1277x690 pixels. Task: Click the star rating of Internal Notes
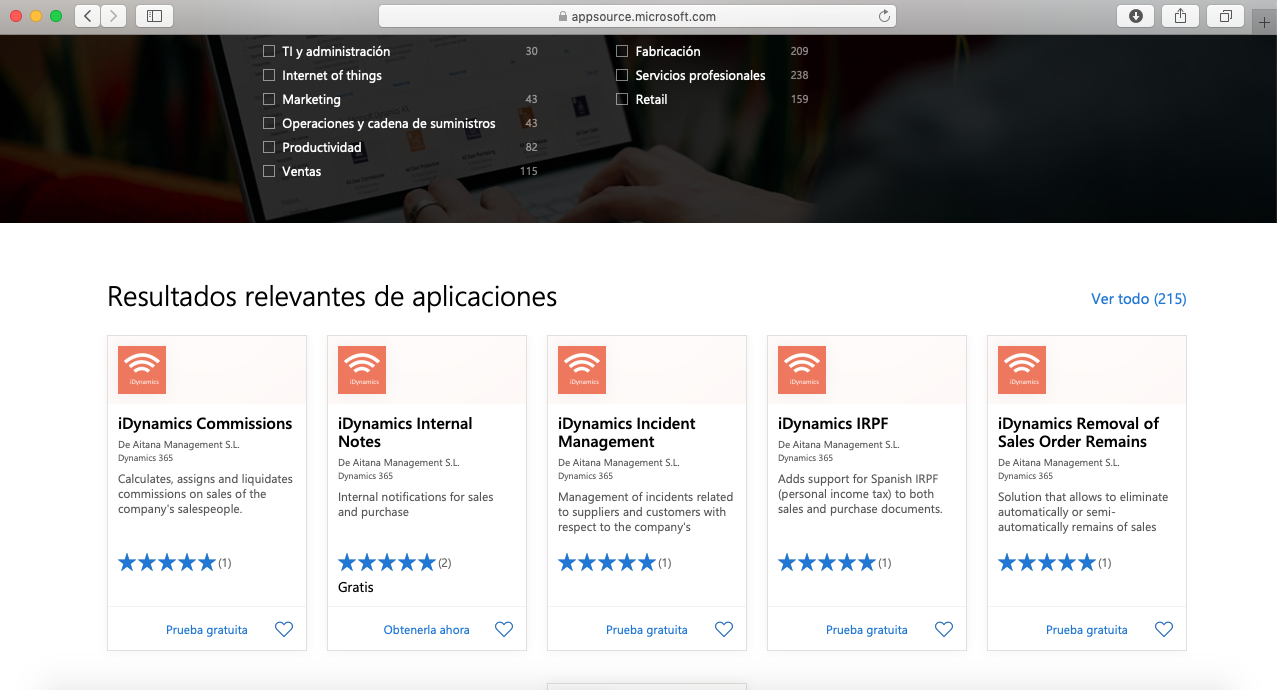coord(387,563)
